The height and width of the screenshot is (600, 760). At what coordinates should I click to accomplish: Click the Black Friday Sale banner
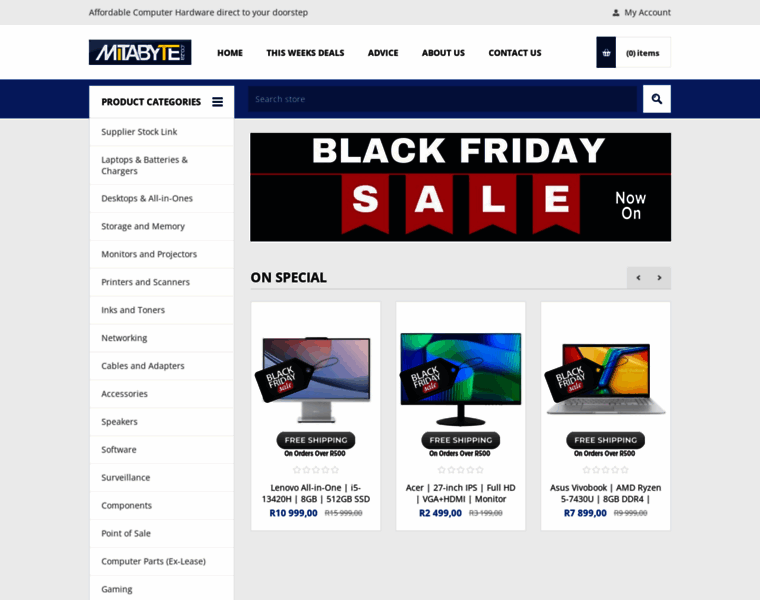tap(460, 187)
